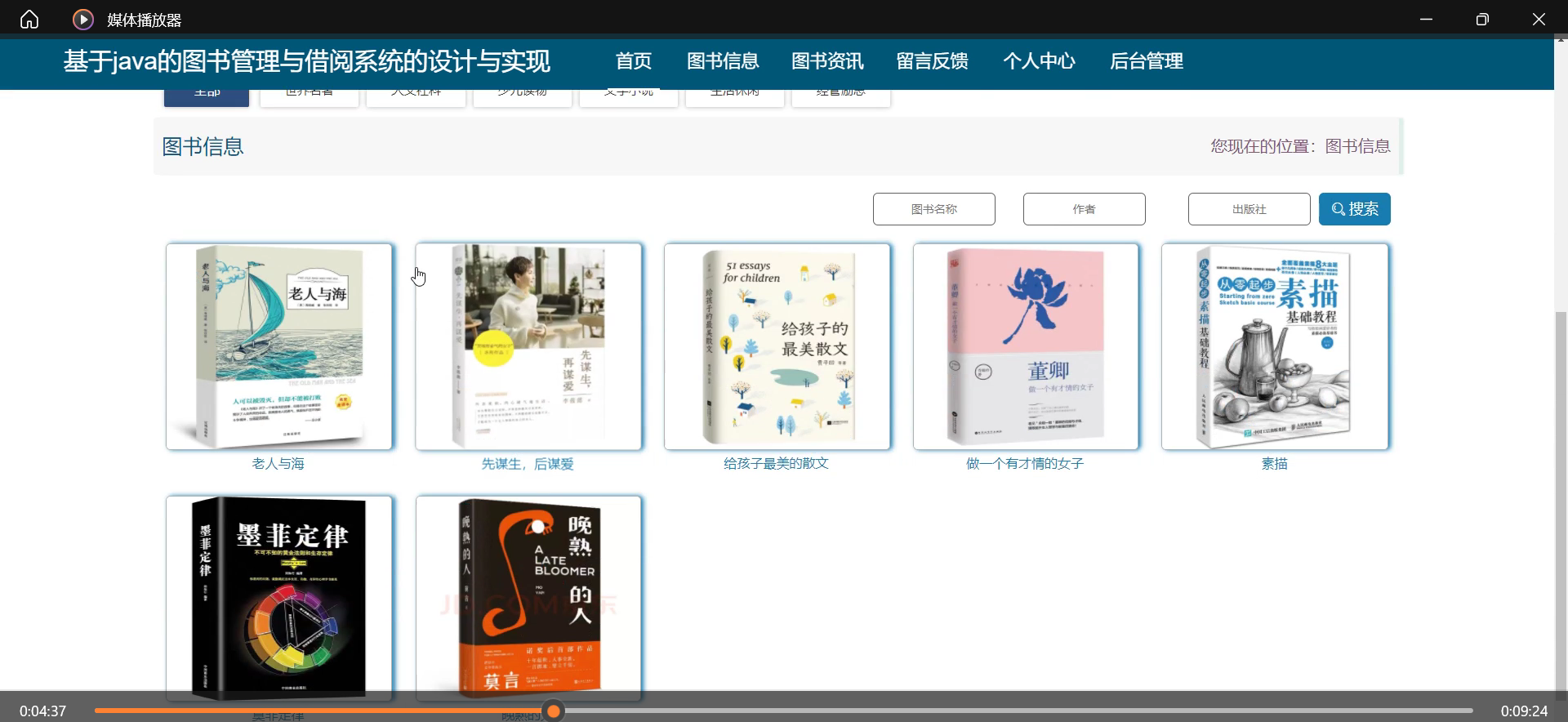
Task: Click the 素描 book cover
Action: tap(1275, 346)
